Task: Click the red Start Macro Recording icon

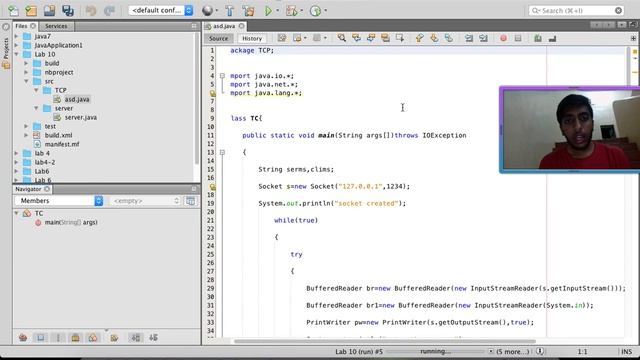Action: click(503, 38)
